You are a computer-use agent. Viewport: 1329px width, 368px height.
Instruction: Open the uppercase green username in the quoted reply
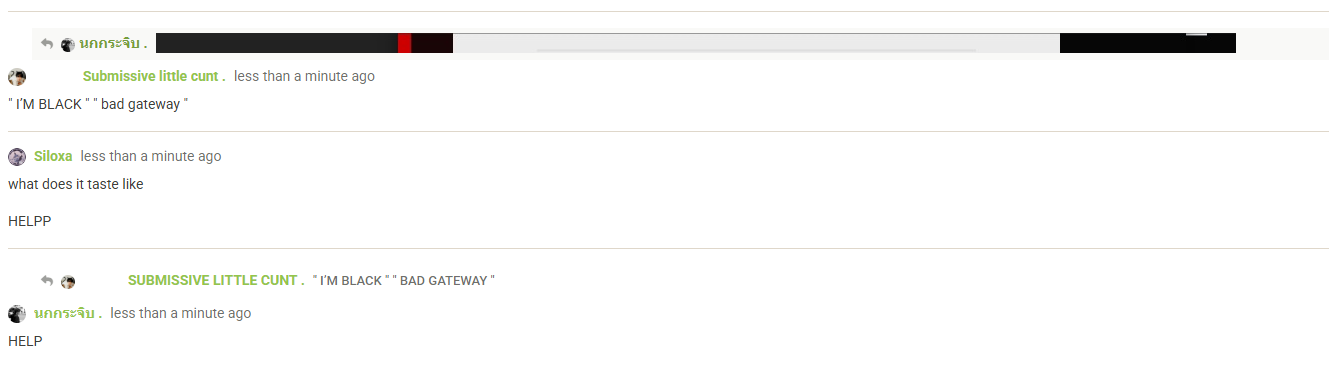click(x=216, y=280)
